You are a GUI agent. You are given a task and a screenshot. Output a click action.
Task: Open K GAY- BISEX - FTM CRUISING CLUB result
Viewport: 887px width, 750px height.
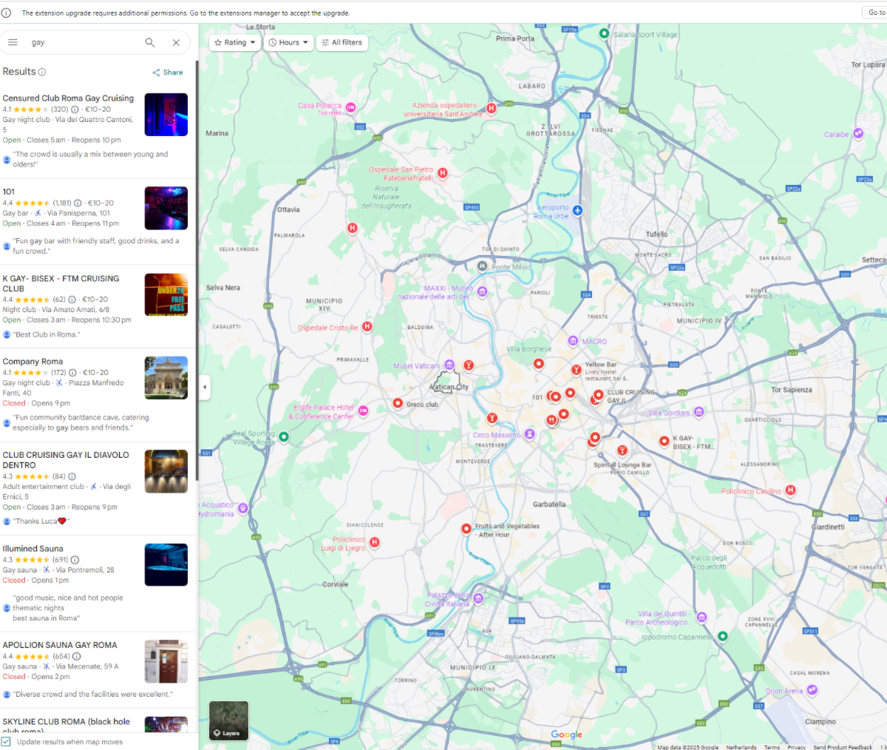[x=61, y=283]
